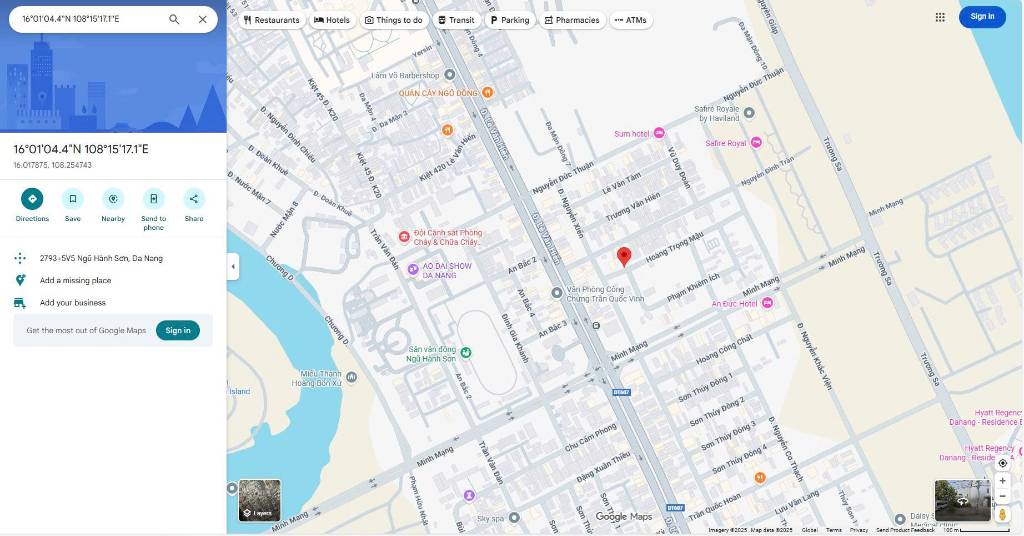Image resolution: width=1024 pixels, height=536 pixels.
Task: Click Send to phone icon
Action: pos(153,198)
